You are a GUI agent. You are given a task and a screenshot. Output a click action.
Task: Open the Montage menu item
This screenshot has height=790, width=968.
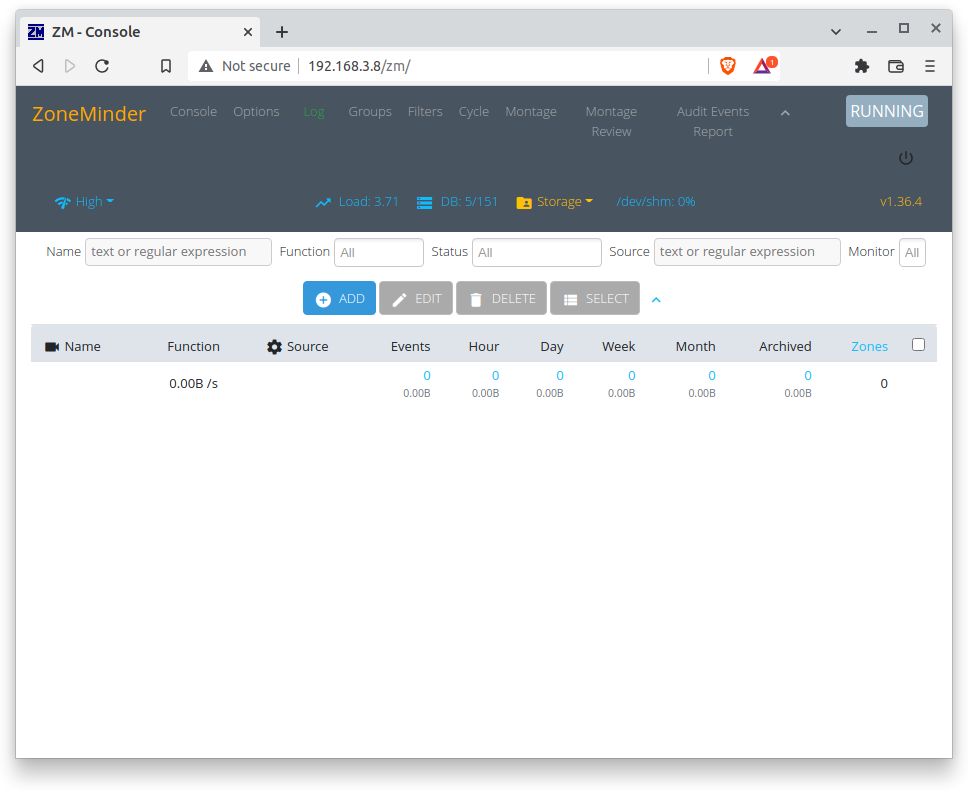[531, 112]
